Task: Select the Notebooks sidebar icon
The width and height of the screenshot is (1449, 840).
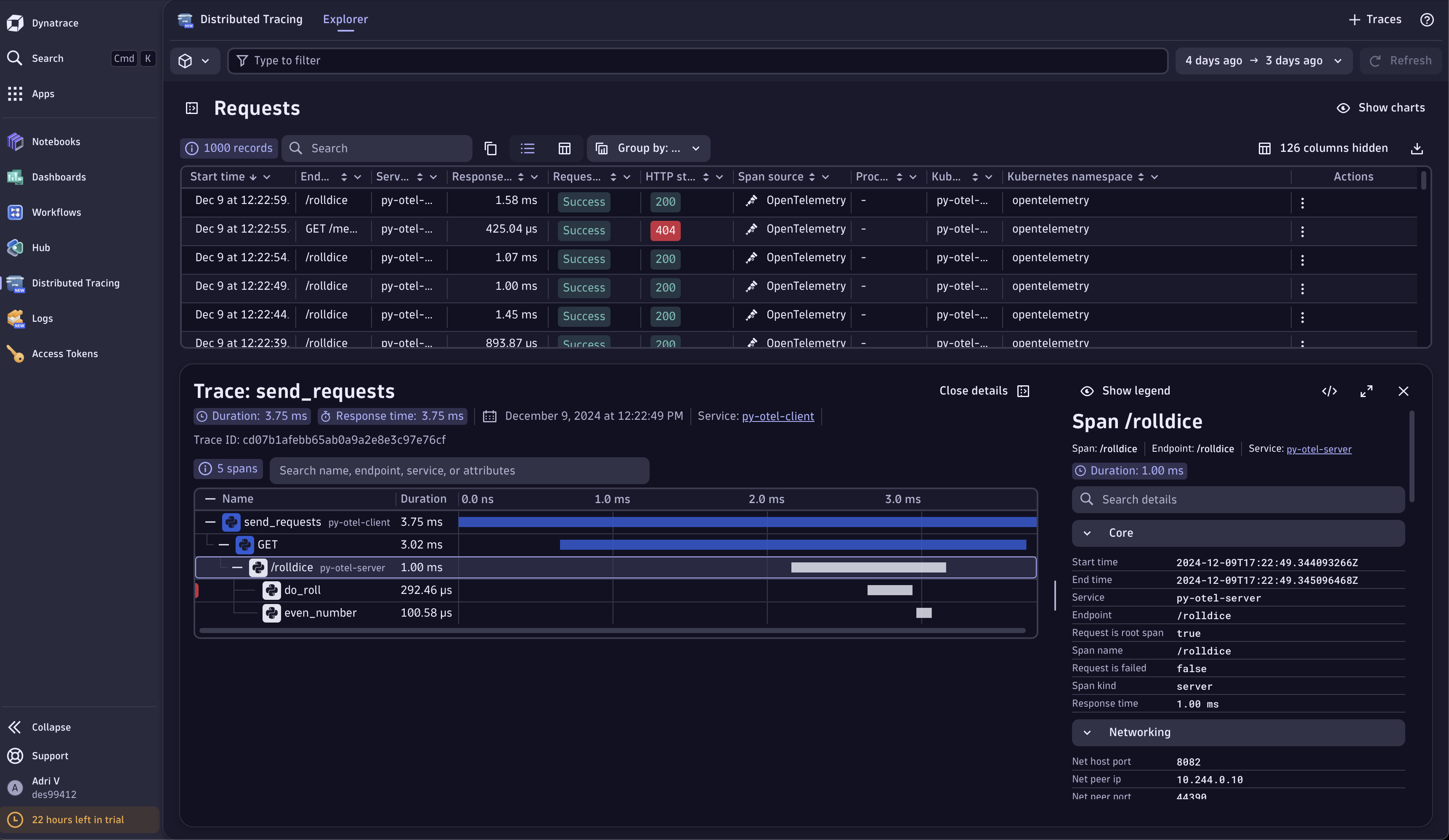Action: 14,141
